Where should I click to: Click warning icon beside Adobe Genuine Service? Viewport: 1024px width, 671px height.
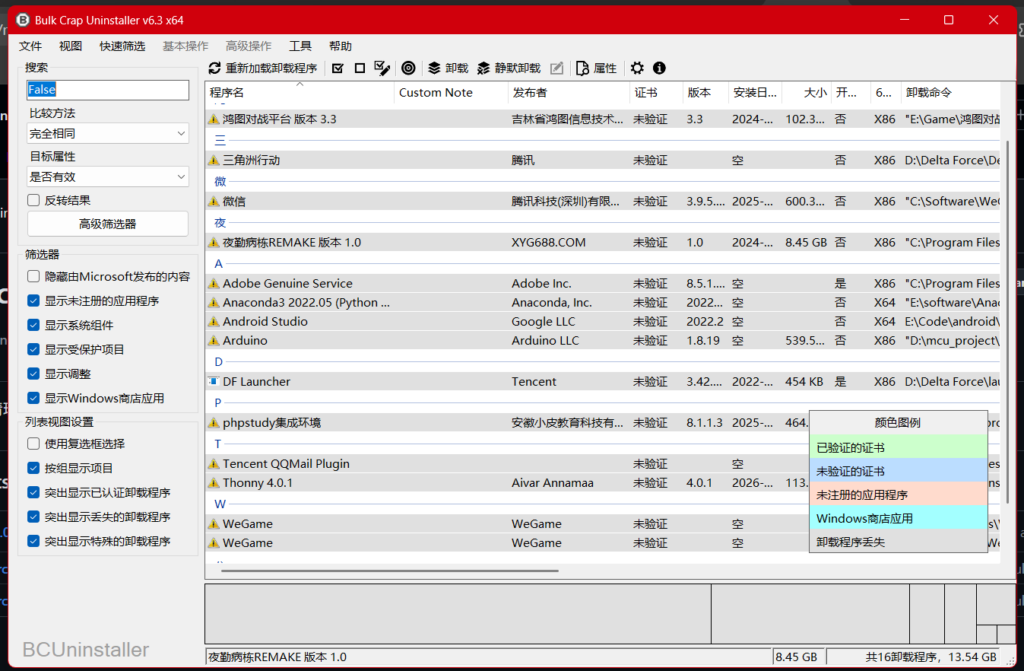click(214, 284)
